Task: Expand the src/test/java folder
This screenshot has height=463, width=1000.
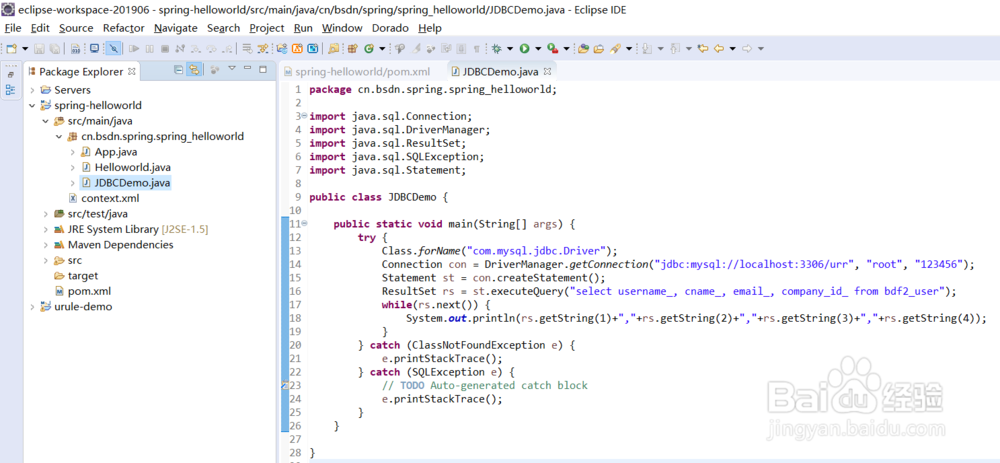Action: (45, 214)
